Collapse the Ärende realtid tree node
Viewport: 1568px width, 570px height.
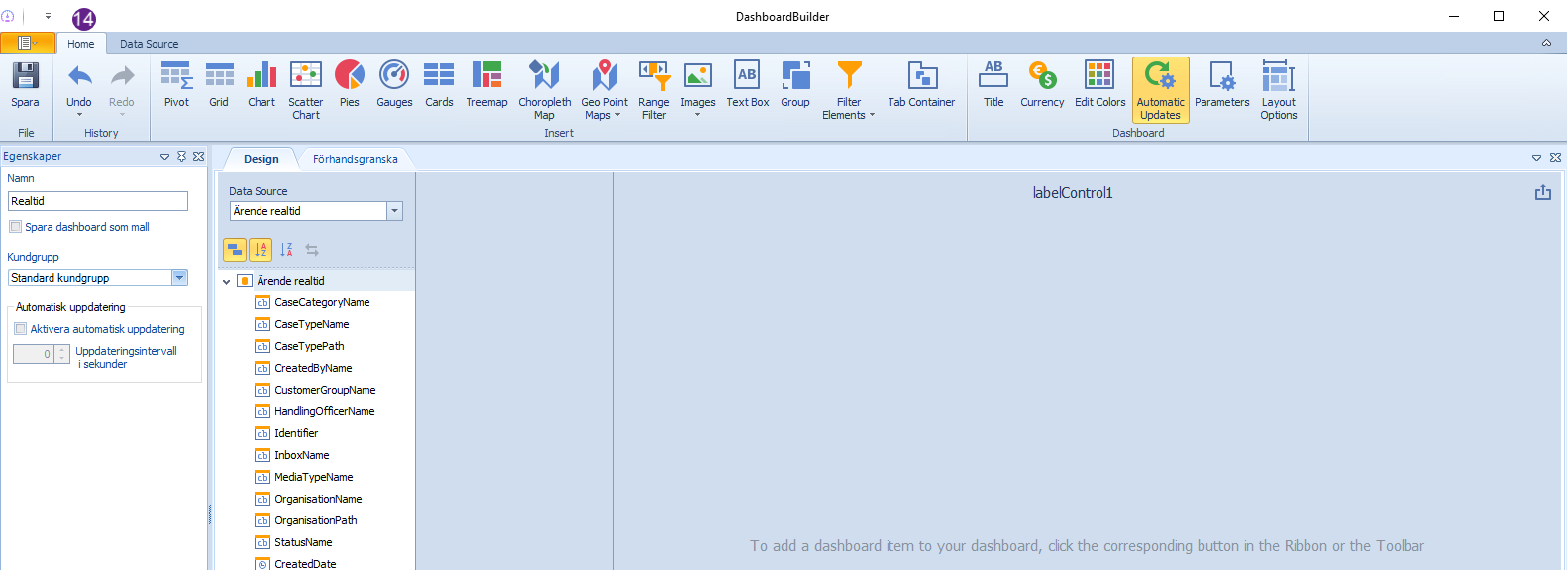(x=227, y=282)
